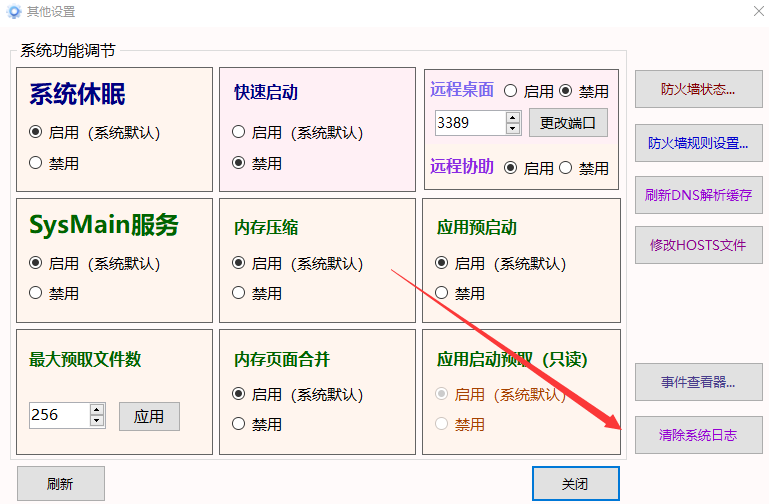Click the 最大预取文件数 heading
Screen dimensions: 769x504
[x=85, y=359]
